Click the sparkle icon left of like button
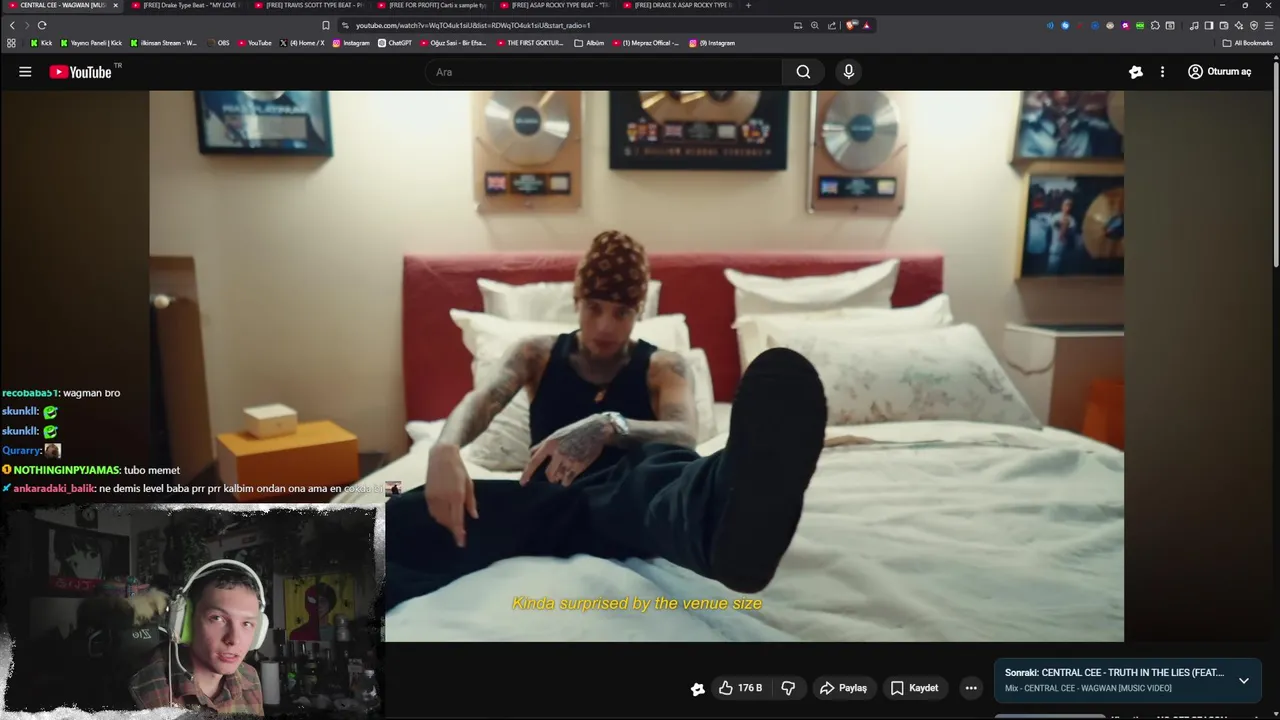The image size is (1280, 720). click(x=698, y=688)
